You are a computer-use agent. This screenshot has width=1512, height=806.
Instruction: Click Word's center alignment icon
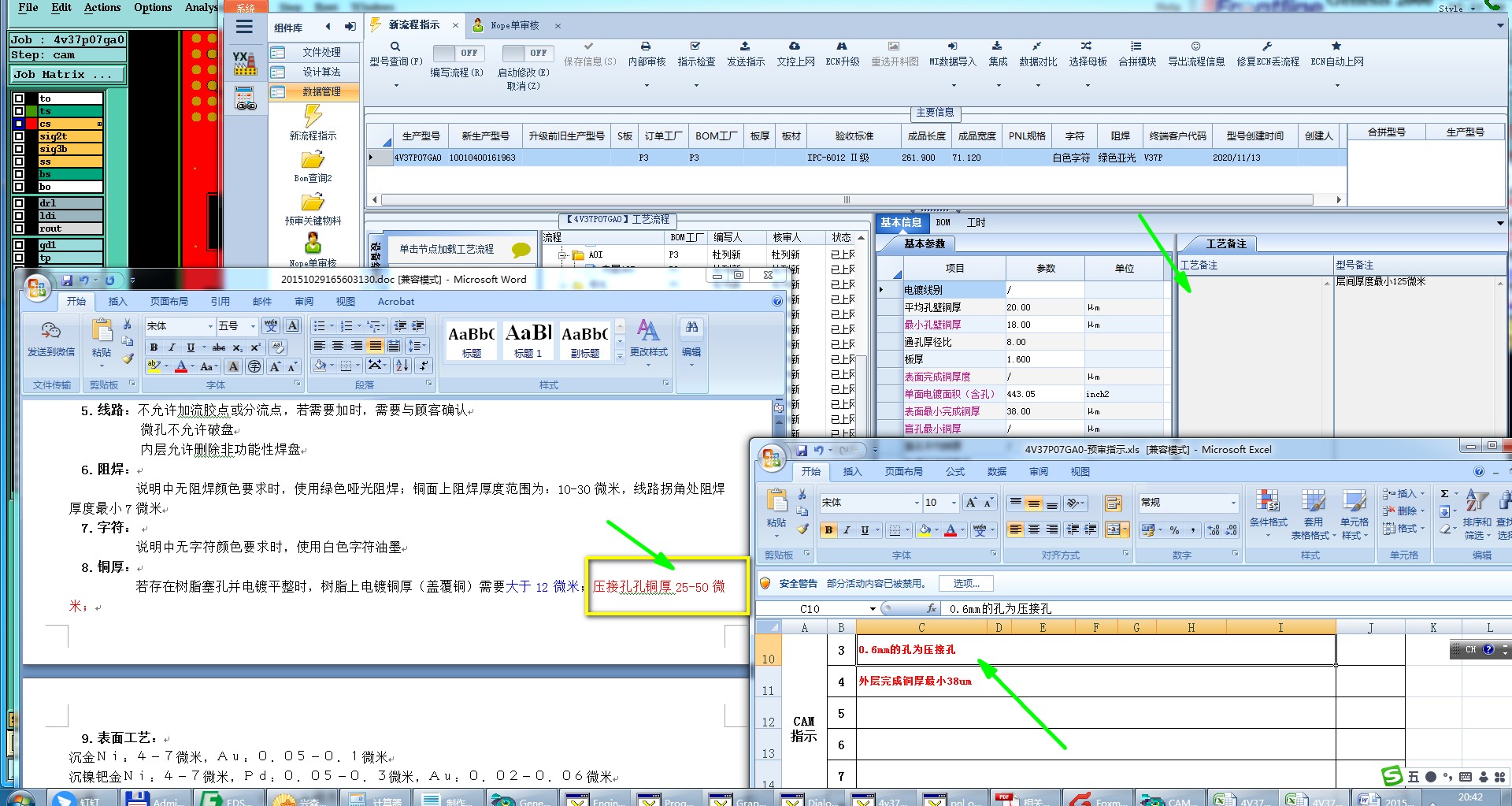tap(338, 346)
